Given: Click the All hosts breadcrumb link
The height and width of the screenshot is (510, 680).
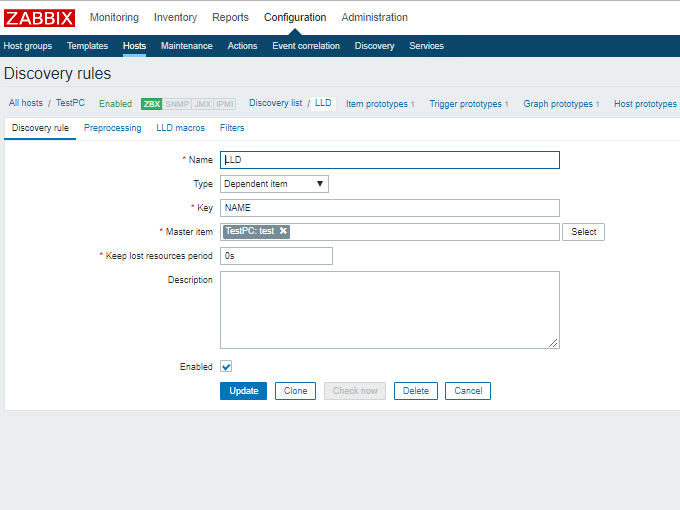Looking at the screenshot, I should pos(26,103).
